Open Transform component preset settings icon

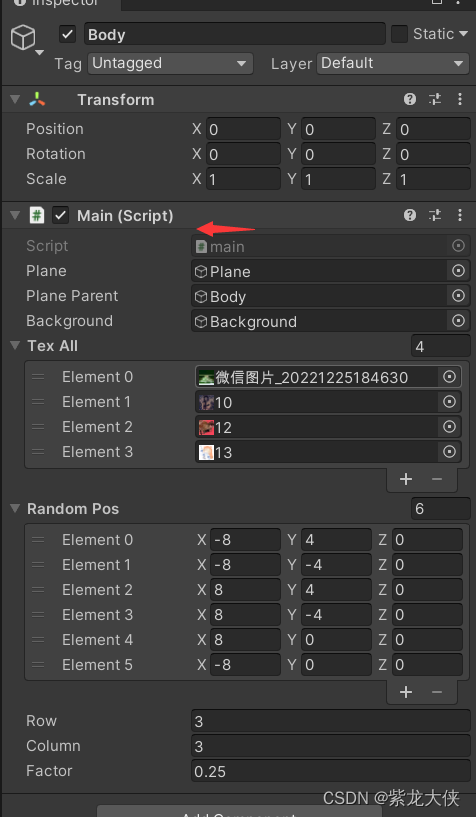435,99
